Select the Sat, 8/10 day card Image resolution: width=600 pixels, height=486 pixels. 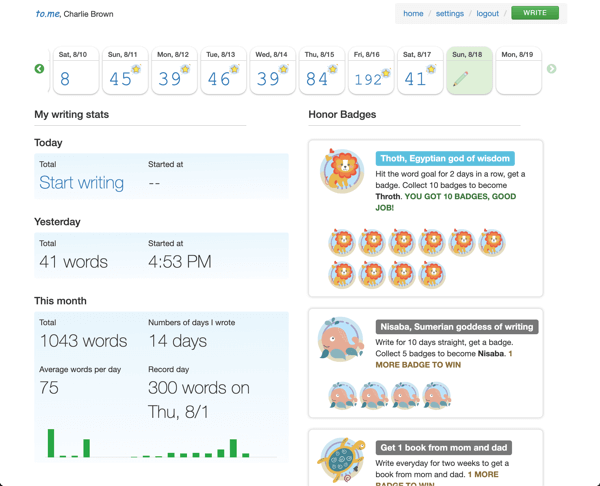73,71
